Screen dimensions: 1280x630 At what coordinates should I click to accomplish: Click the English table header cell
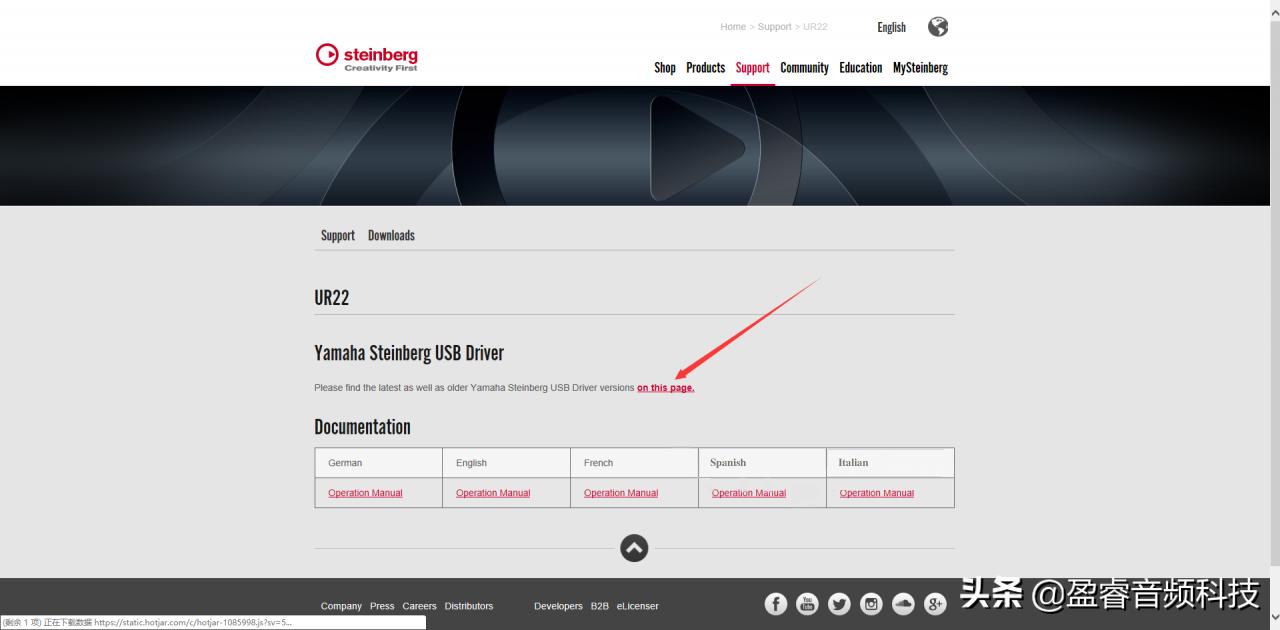pyautogui.click(x=506, y=463)
